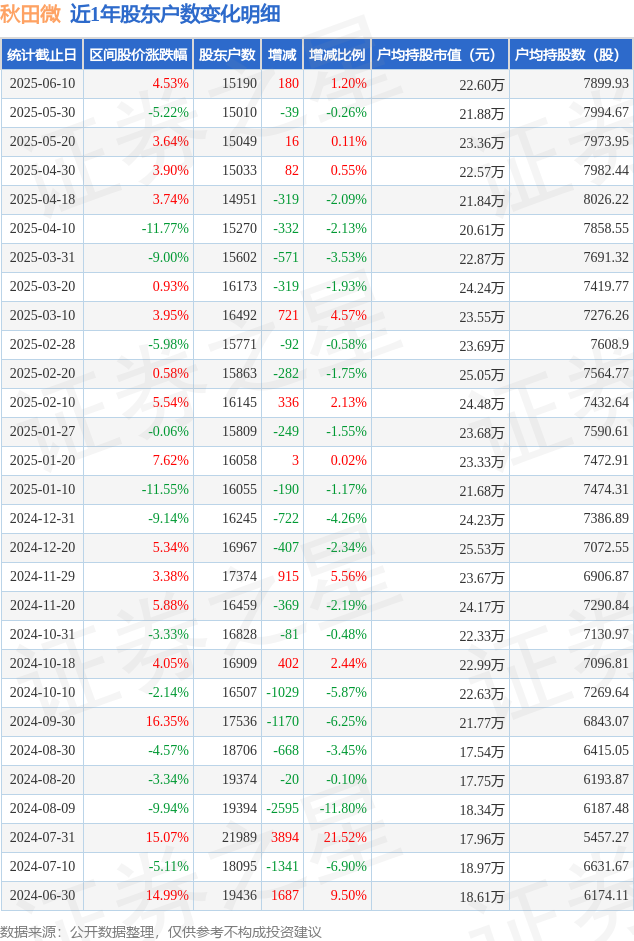This screenshot has width=634, height=941.
Task: Click the 近1年股东户数变化明细 title text
Action: tap(175, 14)
